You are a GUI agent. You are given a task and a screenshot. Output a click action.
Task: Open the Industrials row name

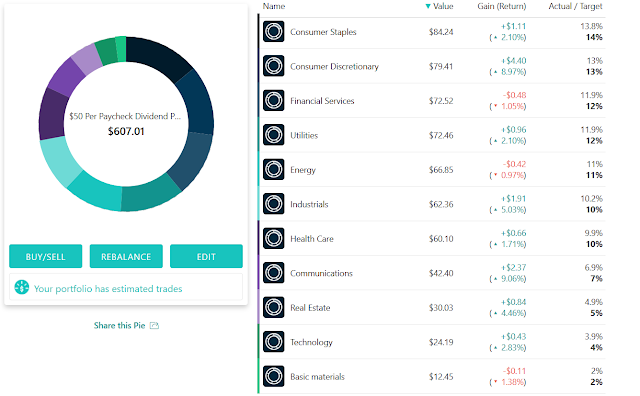pos(309,204)
